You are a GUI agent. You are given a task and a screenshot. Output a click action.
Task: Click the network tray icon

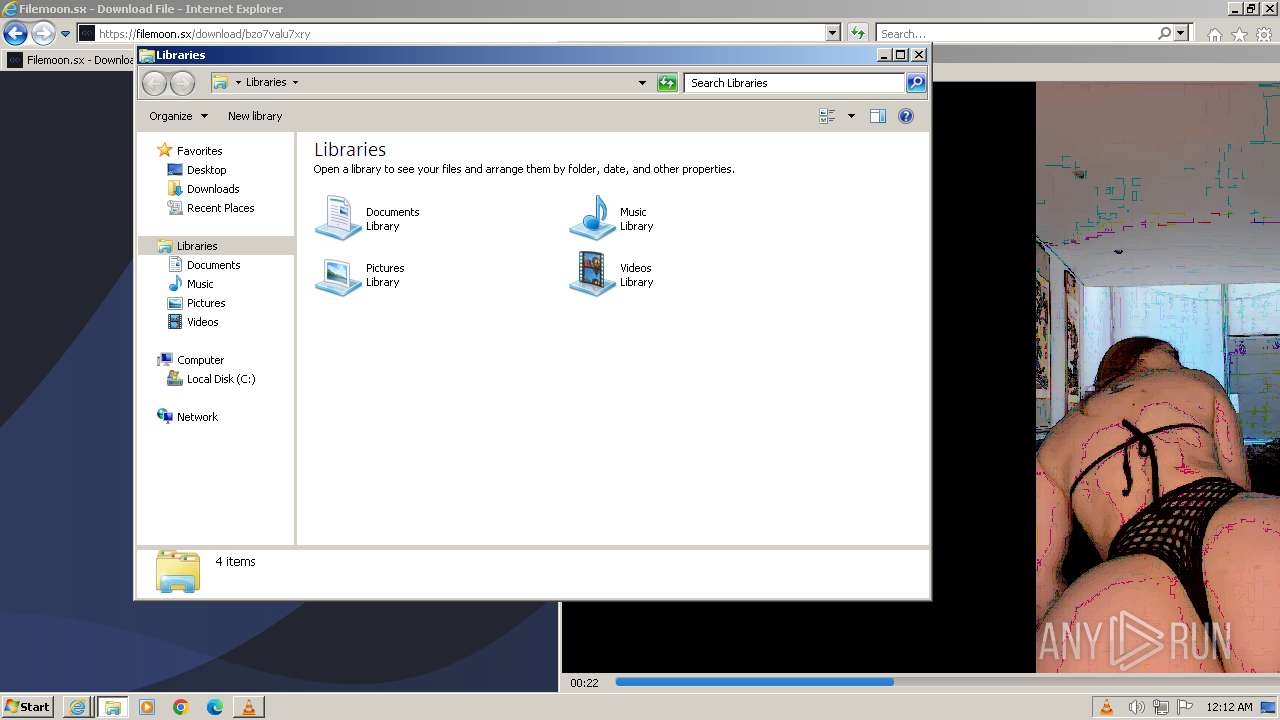coord(1162,707)
